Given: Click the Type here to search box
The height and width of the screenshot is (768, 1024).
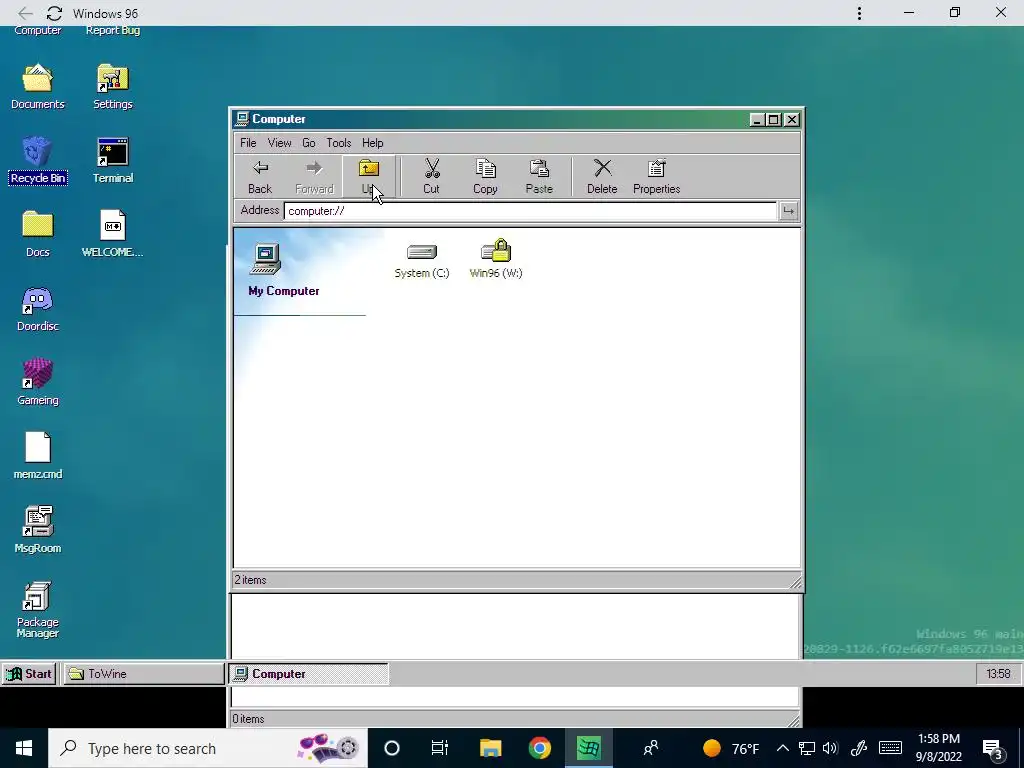Looking at the screenshot, I should point(208,748).
